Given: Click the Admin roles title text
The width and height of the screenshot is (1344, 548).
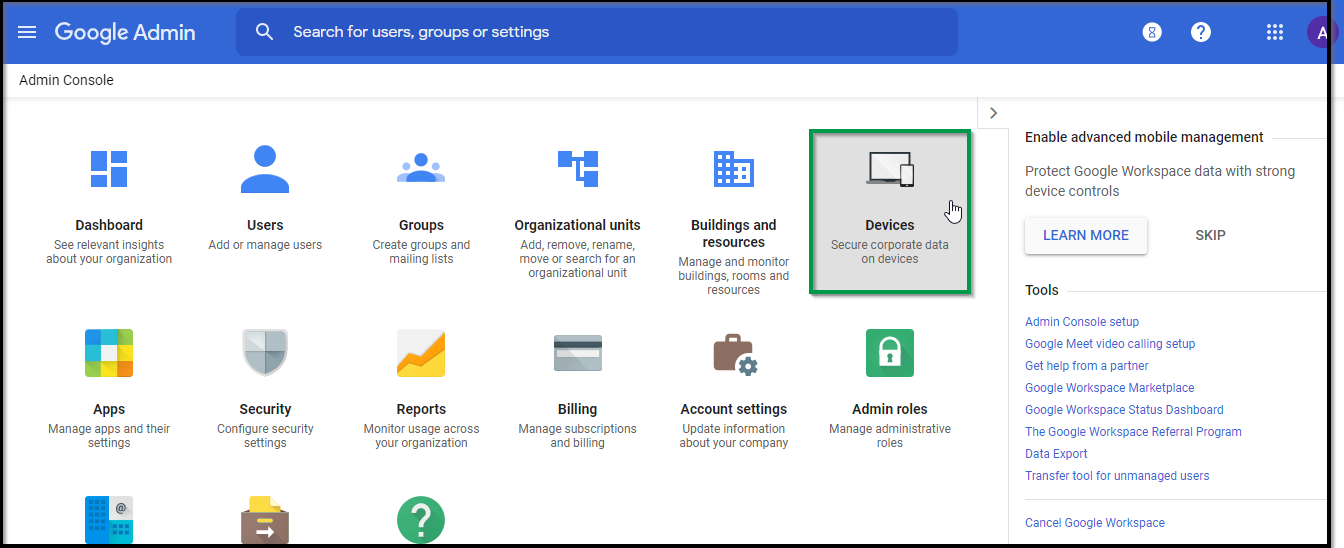Looking at the screenshot, I should click(890, 409).
